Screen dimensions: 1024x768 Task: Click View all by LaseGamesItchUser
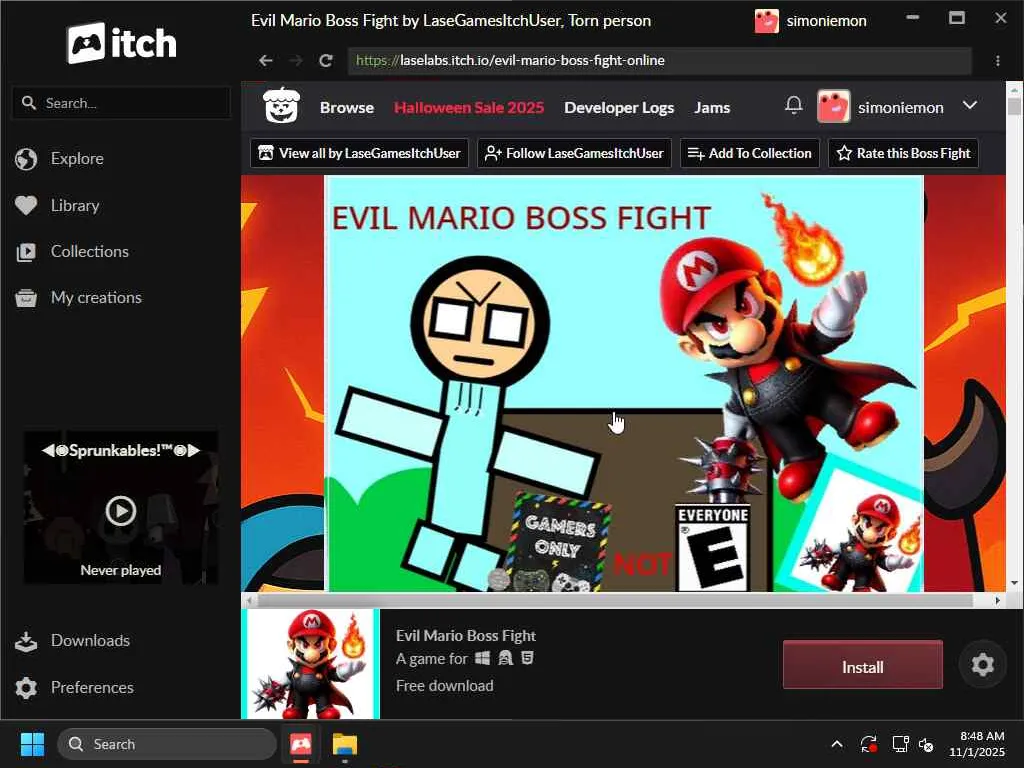(359, 153)
